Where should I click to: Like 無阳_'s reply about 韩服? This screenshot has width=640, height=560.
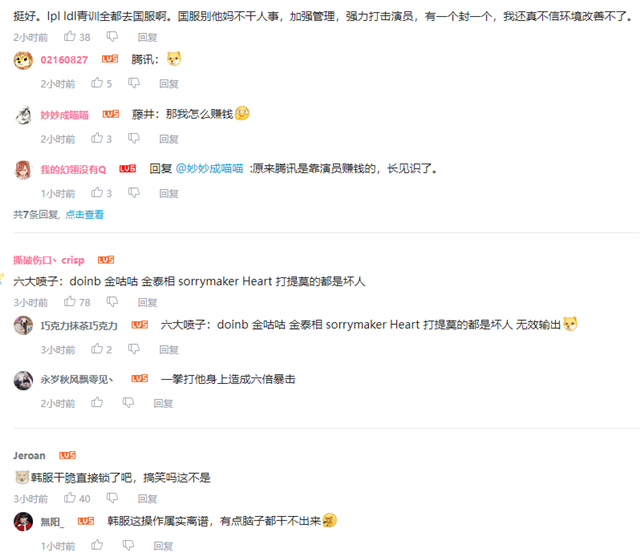(97, 545)
